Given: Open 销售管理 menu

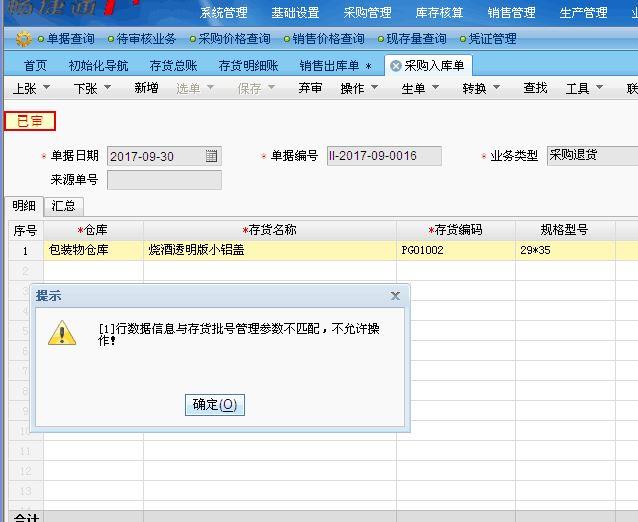Looking at the screenshot, I should 511,13.
